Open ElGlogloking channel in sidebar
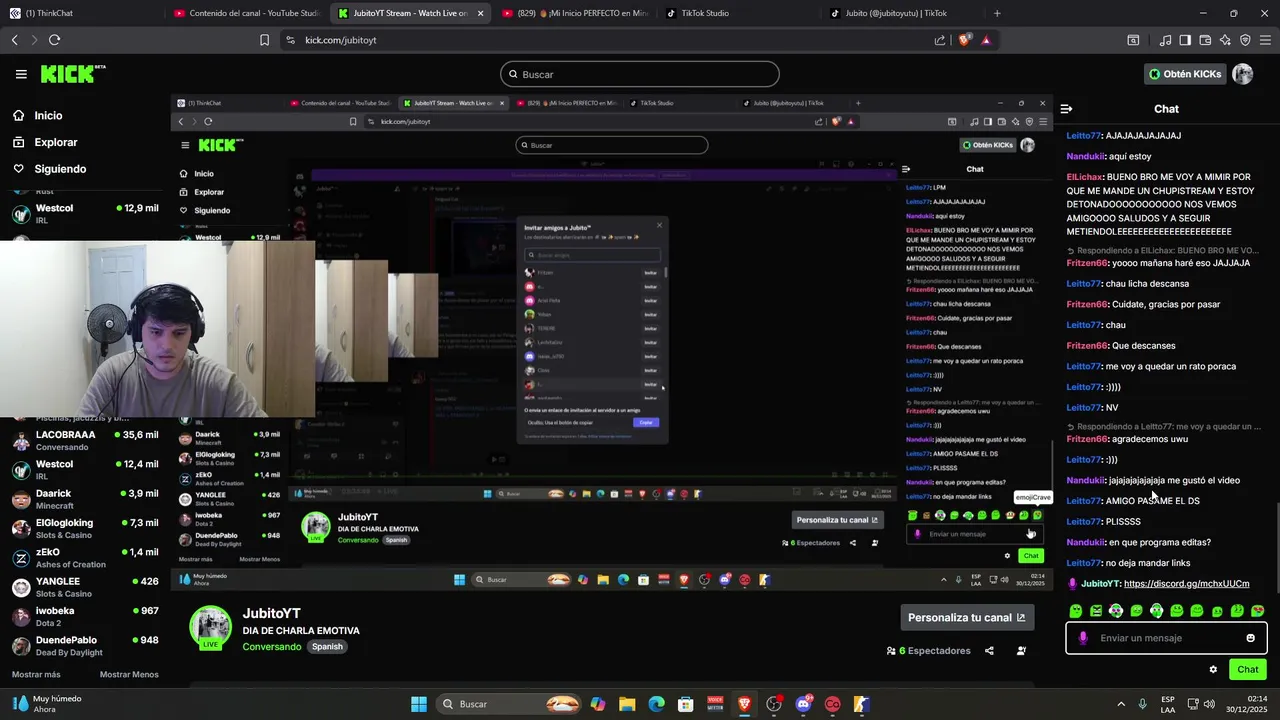Image resolution: width=1280 pixels, height=720 pixels. pos(85,528)
